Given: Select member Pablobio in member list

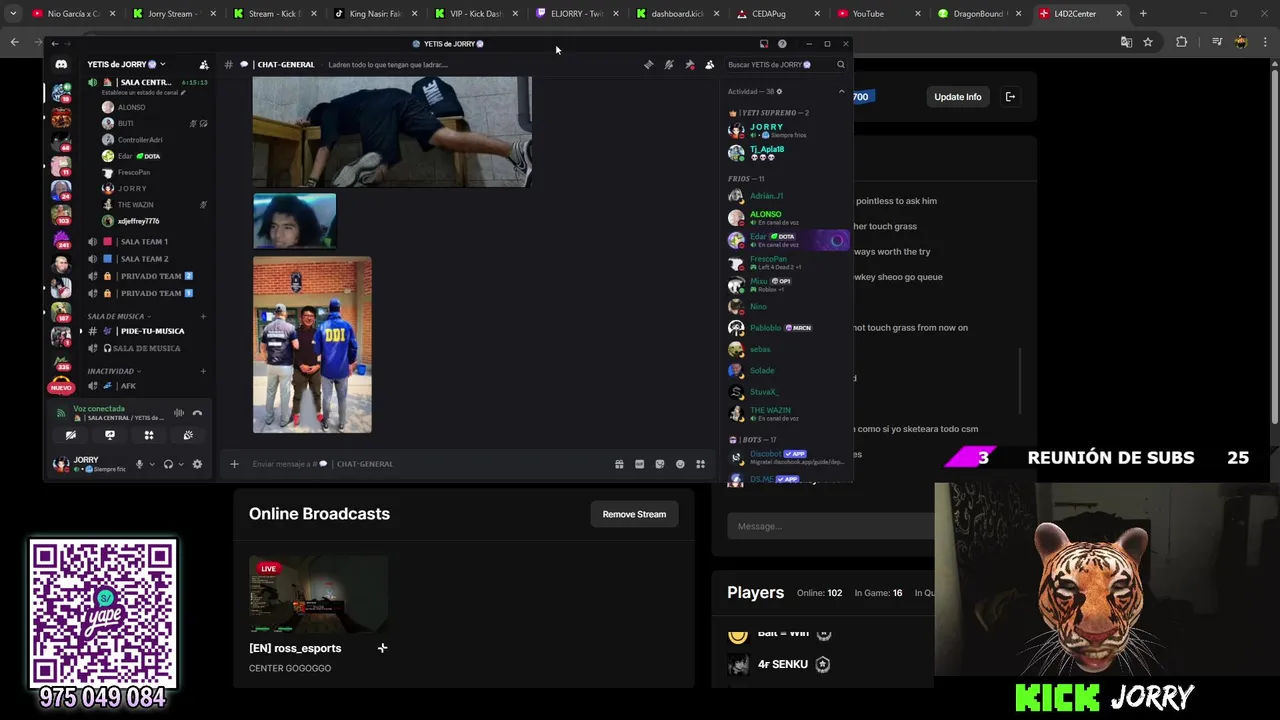Looking at the screenshot, I should pyautogui.click(x=787, y=328).
